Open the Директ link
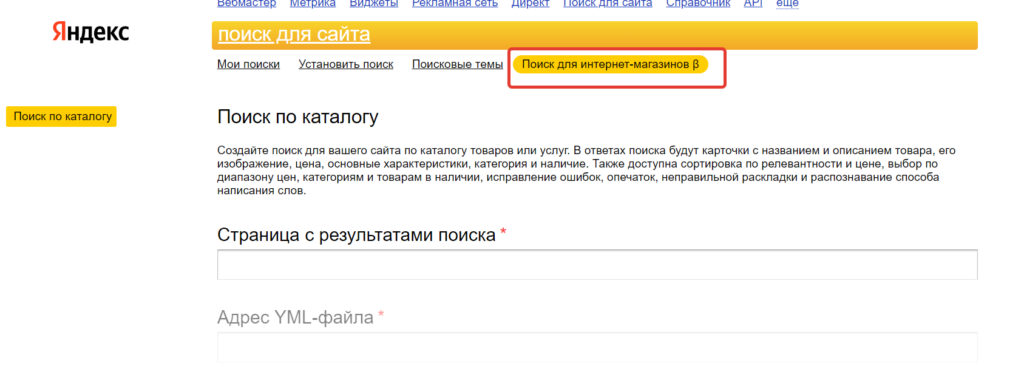 click(530, 3)
